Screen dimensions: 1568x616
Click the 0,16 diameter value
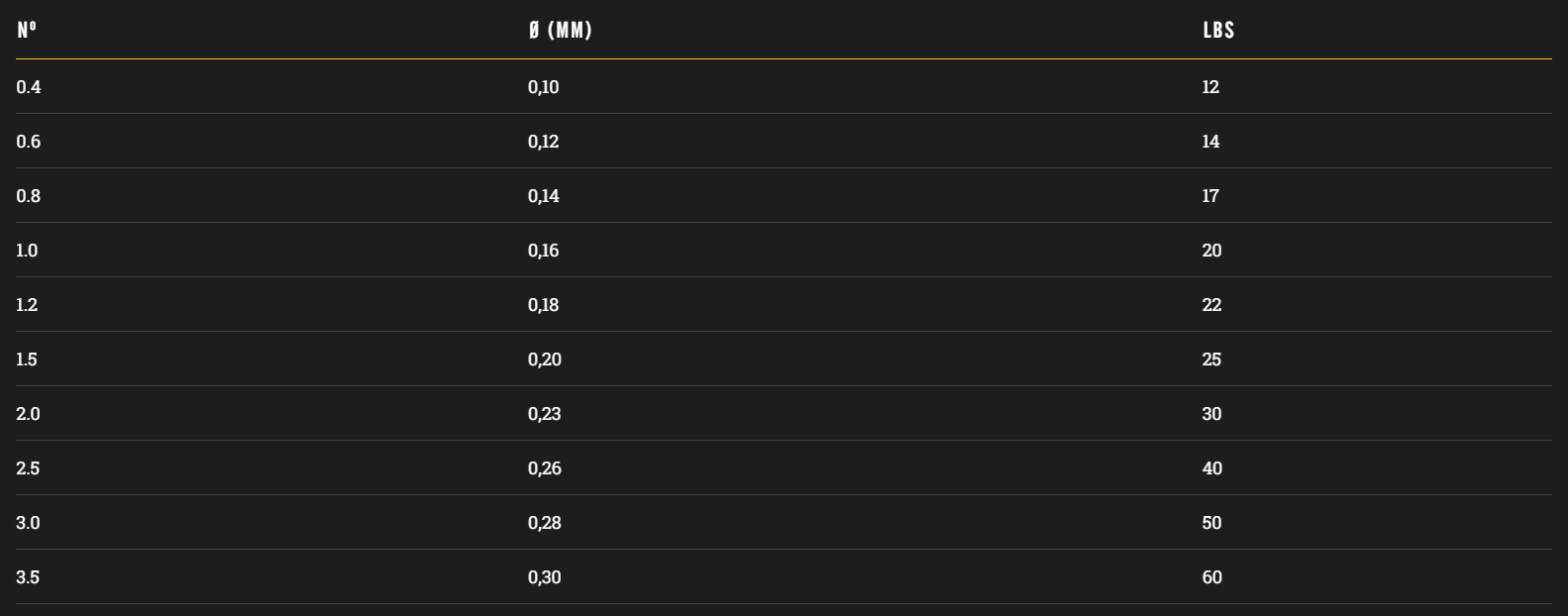[x=543, y=251]
